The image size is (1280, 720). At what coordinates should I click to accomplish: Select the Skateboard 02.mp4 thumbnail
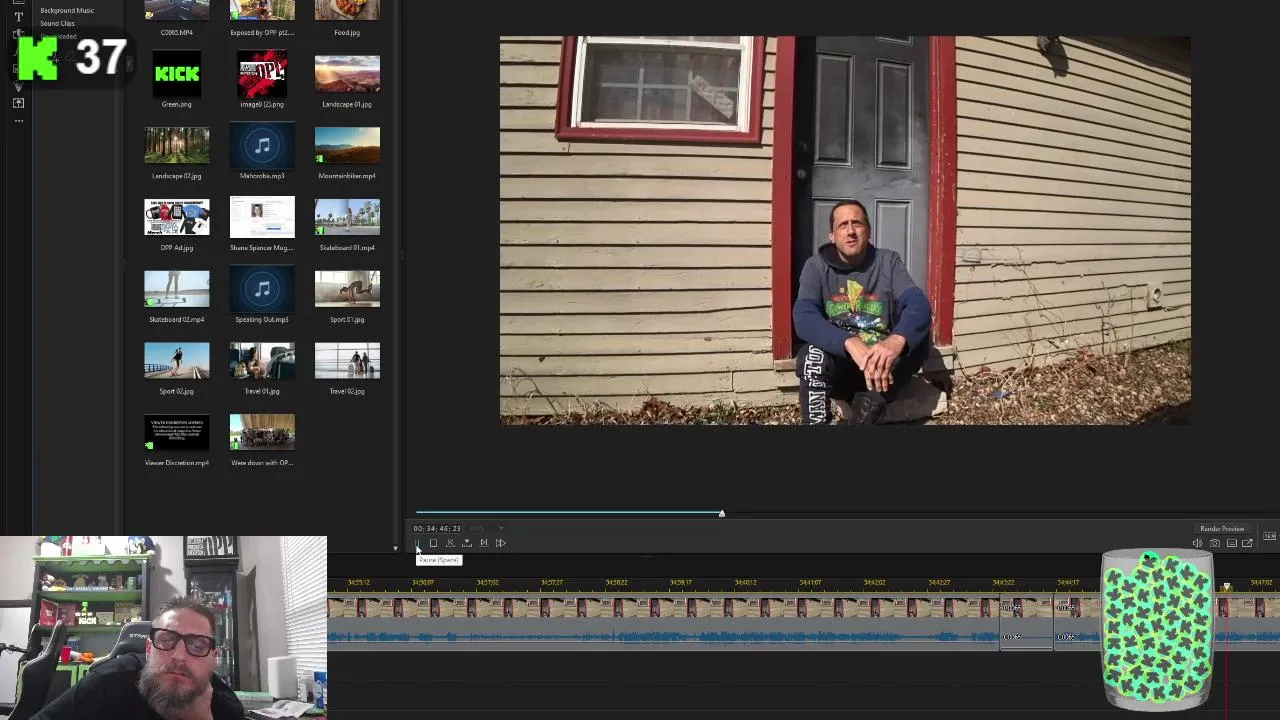177,289
